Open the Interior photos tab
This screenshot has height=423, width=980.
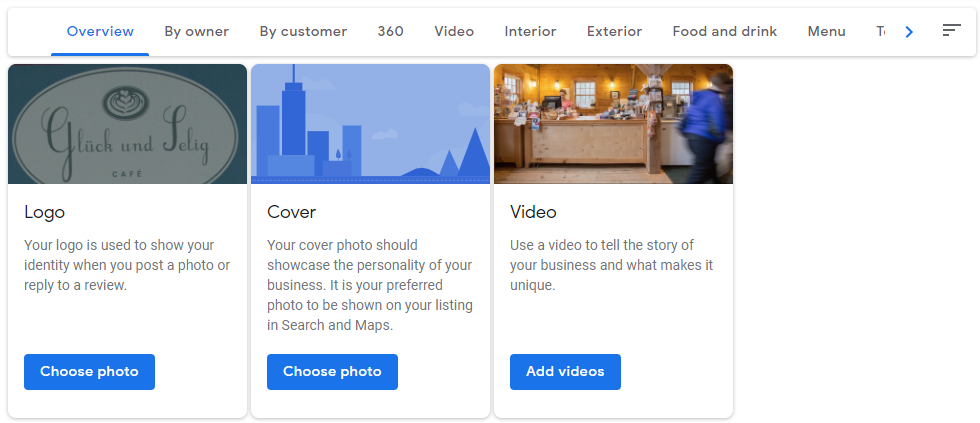pyautogui.click(x=531, y=31)
